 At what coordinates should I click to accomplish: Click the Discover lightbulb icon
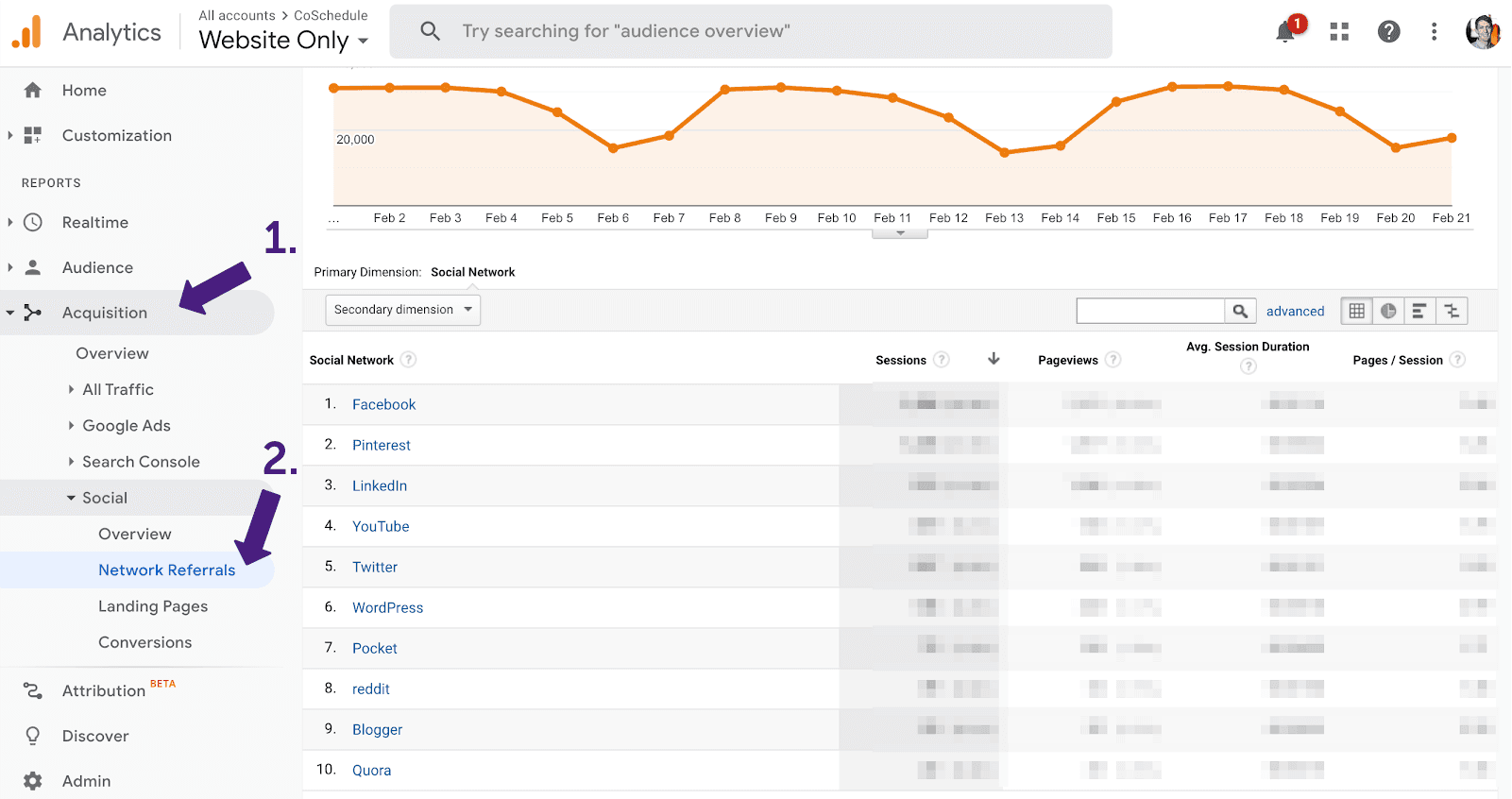pos(33,736)
